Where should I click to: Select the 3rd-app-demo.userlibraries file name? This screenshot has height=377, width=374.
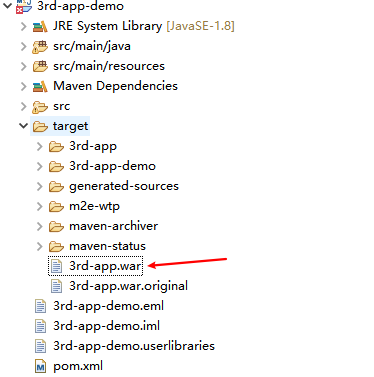(x=134, y=346)
